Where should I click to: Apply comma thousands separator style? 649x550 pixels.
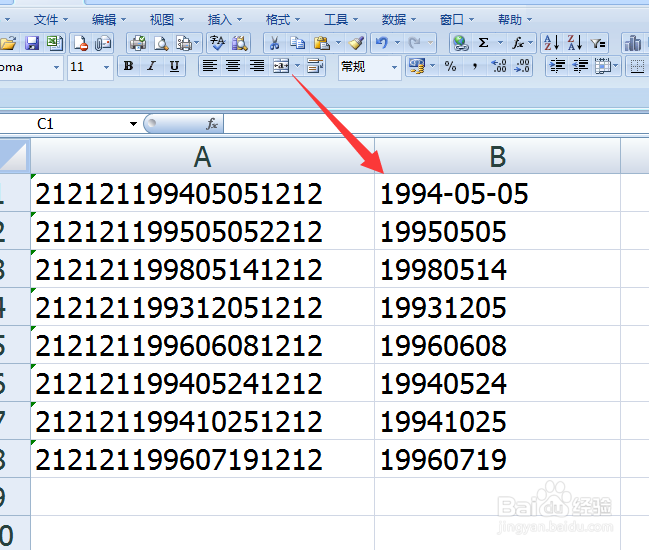(x=475, y=66)
